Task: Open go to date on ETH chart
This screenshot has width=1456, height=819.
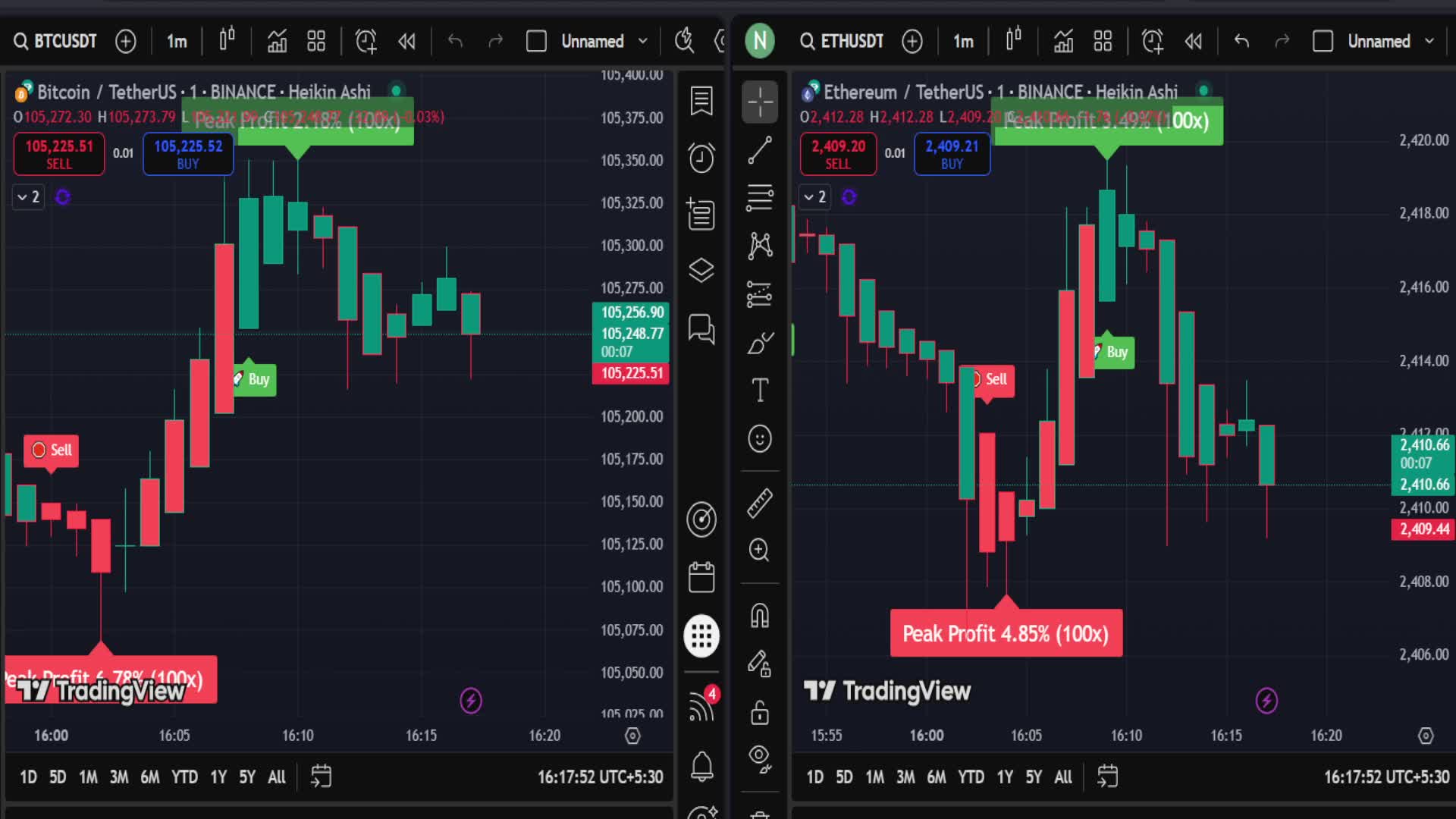Action: (1108, 776)
